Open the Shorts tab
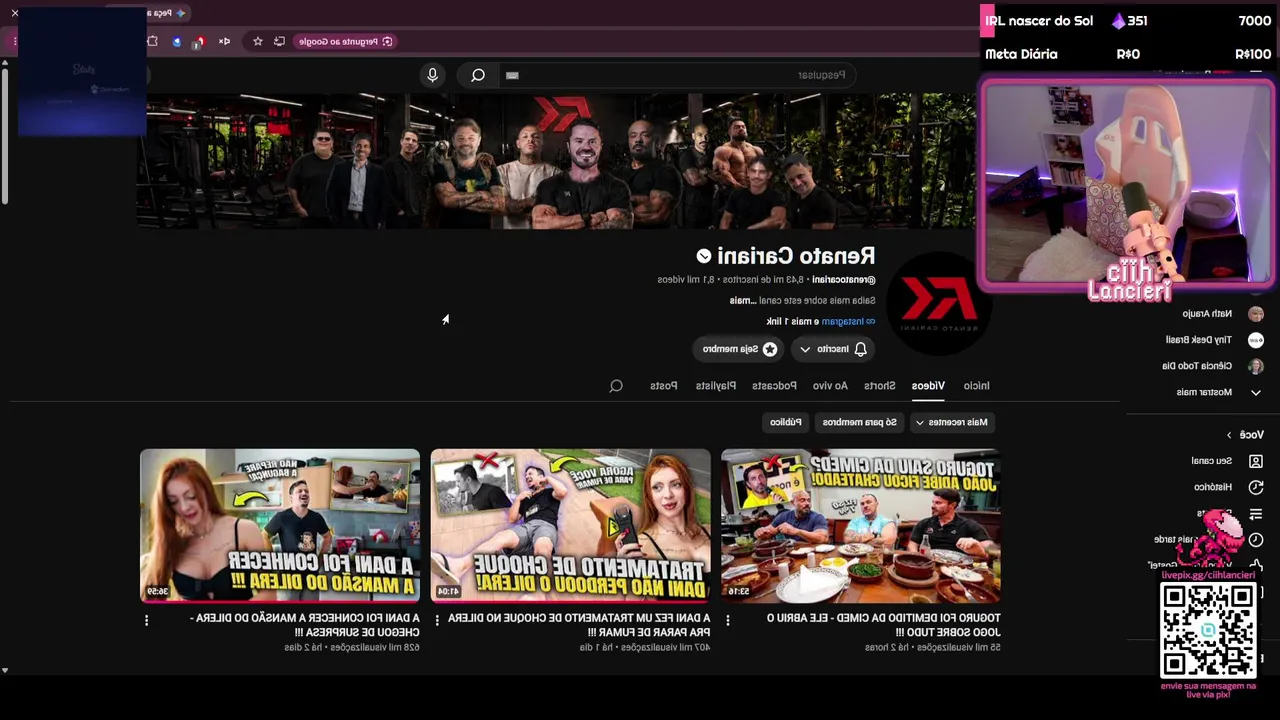Viewport: 1280px width, 720px height. (x=880, y=386)
